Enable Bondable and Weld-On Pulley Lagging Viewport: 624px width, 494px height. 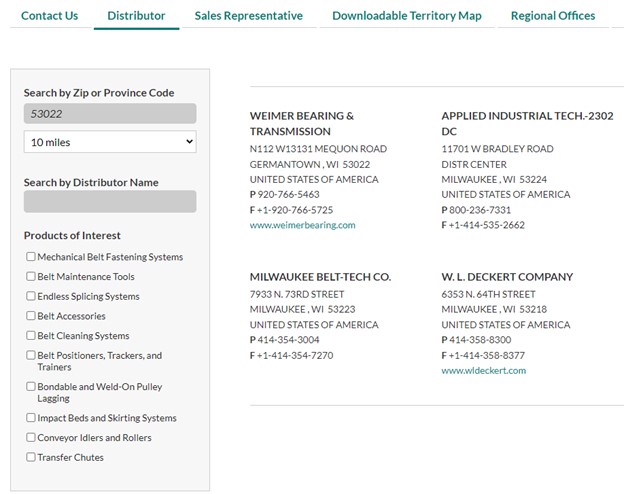point(31,386)
